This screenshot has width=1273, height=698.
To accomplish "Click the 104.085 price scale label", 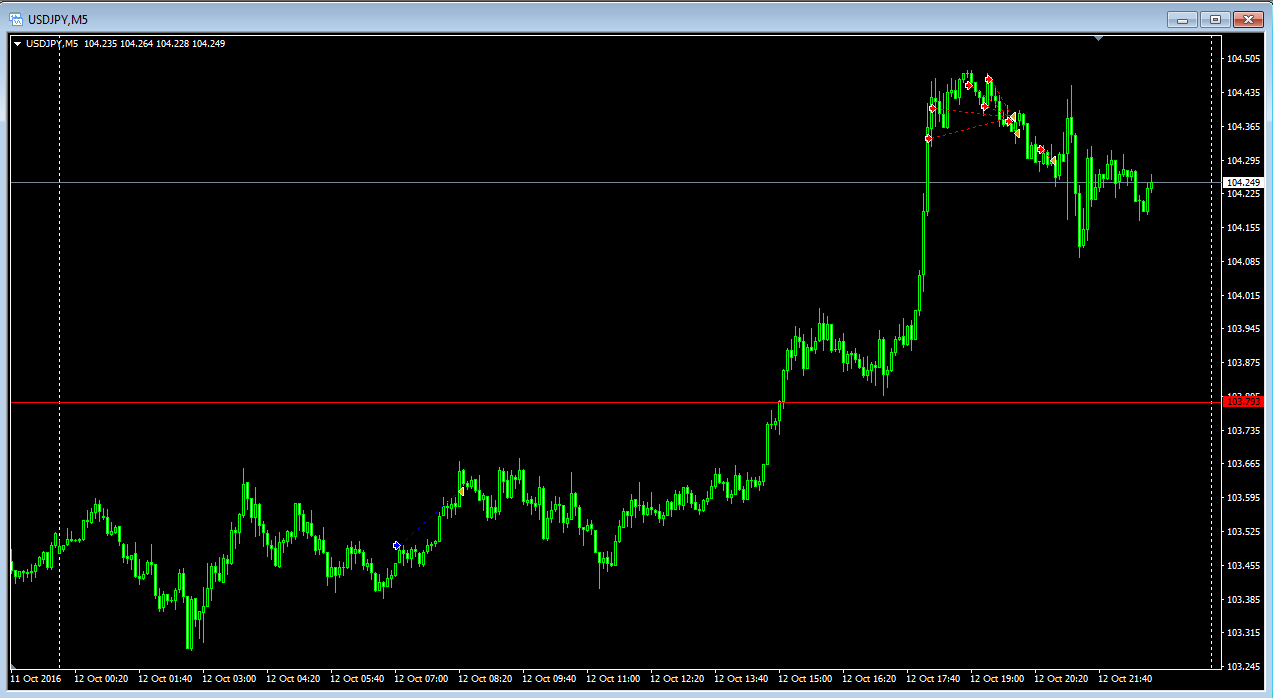I will (1243, 262).
